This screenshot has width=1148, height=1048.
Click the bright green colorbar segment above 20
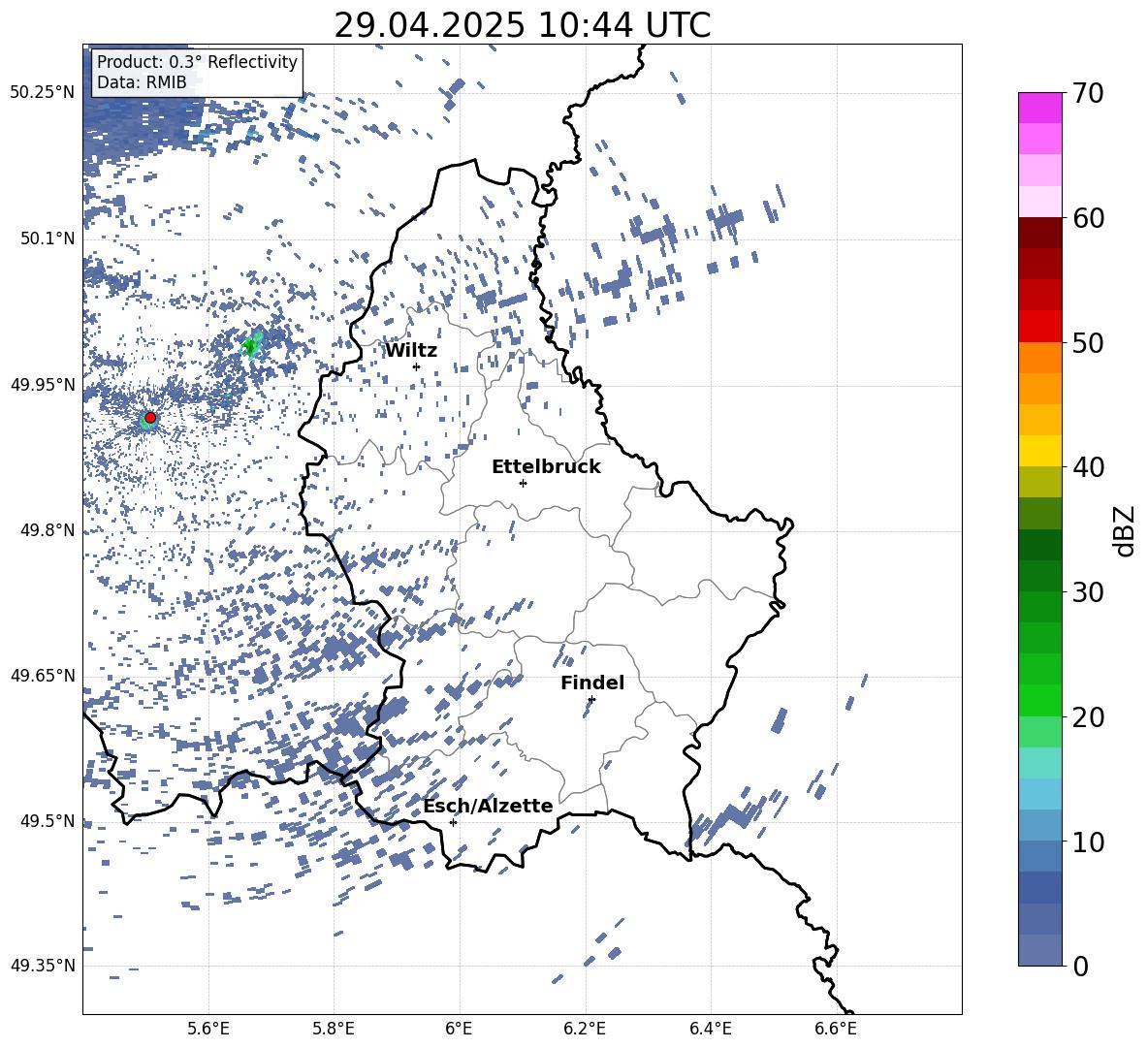(x=1040, y=700)
